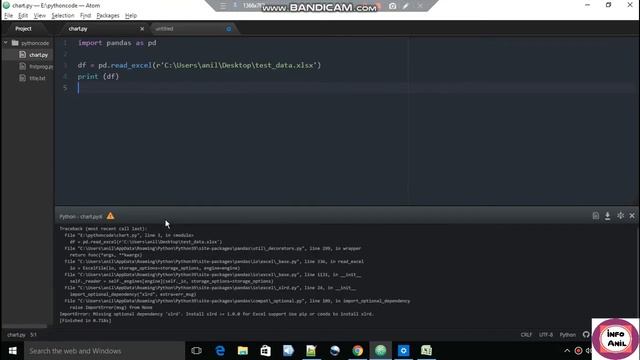This screenshot has width=640, height=360.
Task: Save script output via download icon
Action: click(x=608, y=216)
